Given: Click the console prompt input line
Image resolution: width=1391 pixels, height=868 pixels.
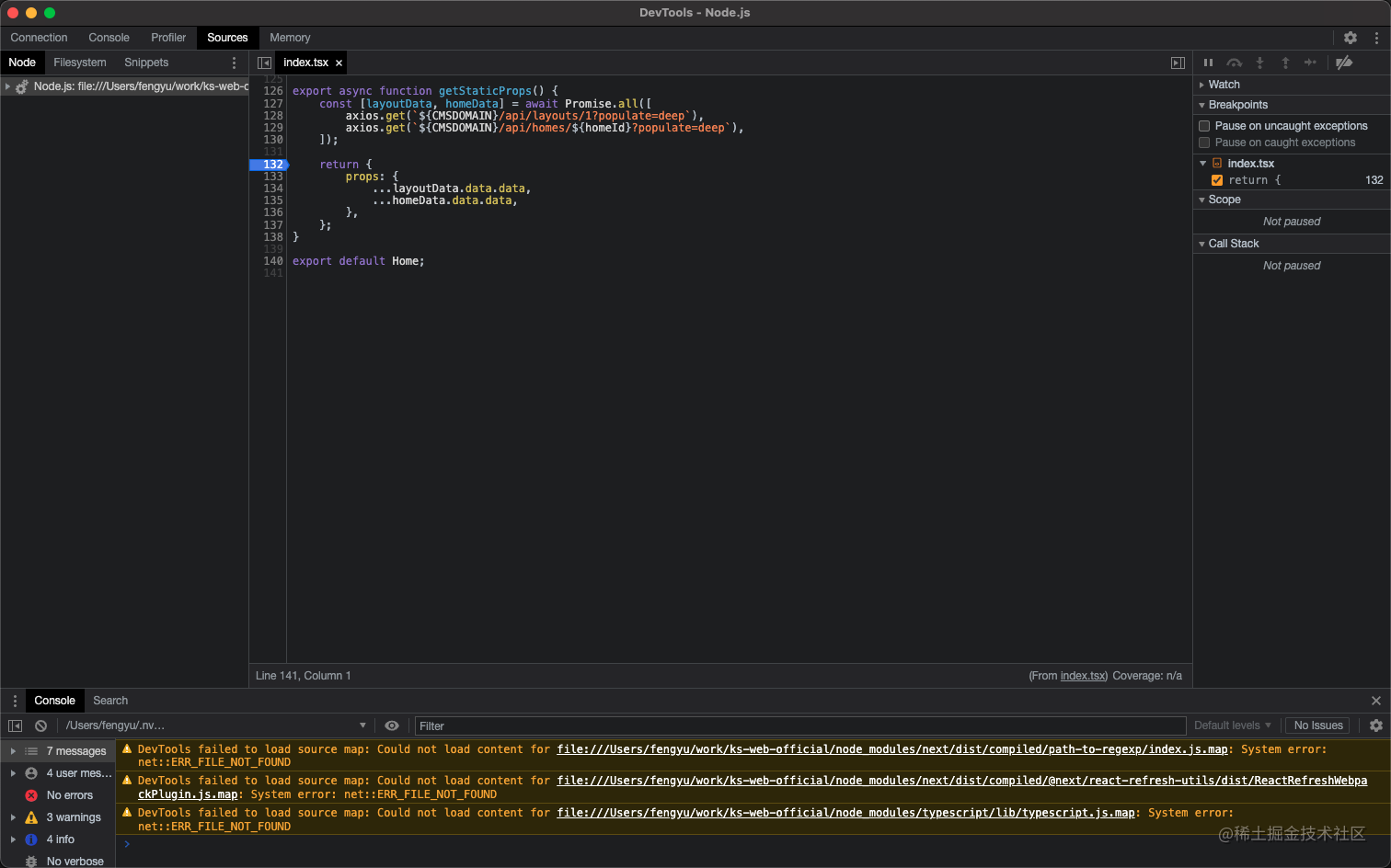Looking at the screenshot, I should tap(753, 844).
